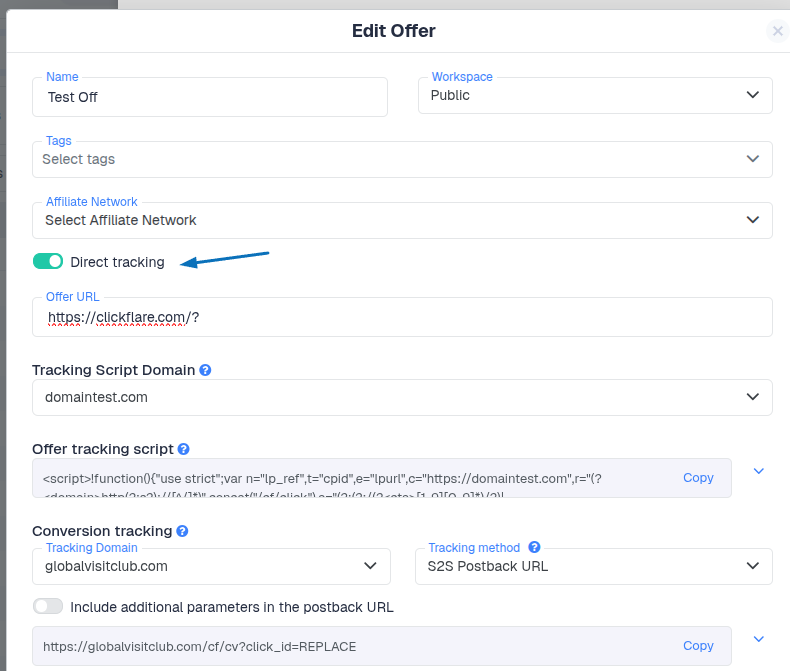Open the Tracking Script Domain dropdown
Image resolution: width=790 pixels, height=671 pixels.
pos(402,397)
